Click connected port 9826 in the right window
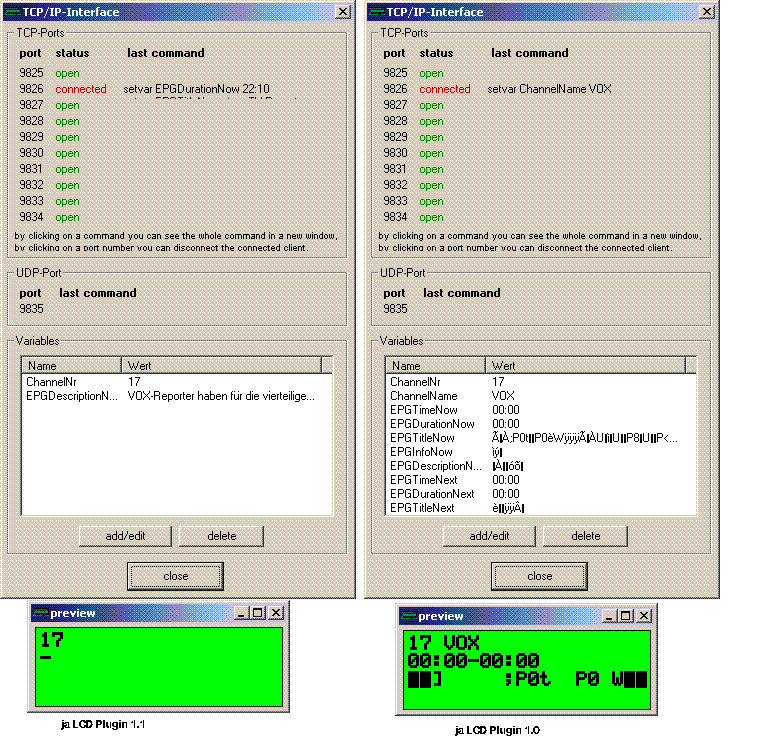 pos(395,89)
